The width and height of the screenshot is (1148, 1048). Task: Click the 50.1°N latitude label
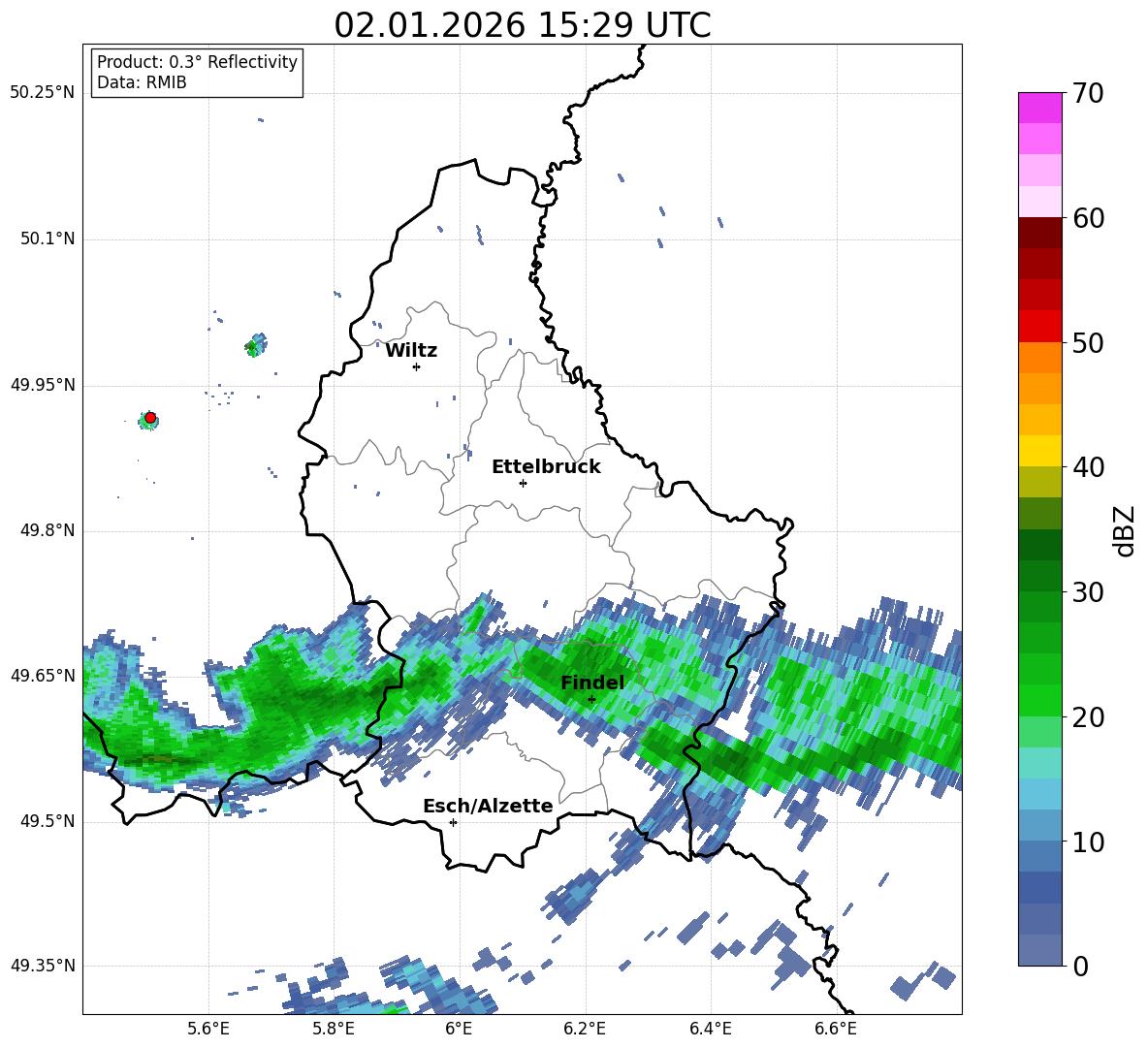pos(48,238)
